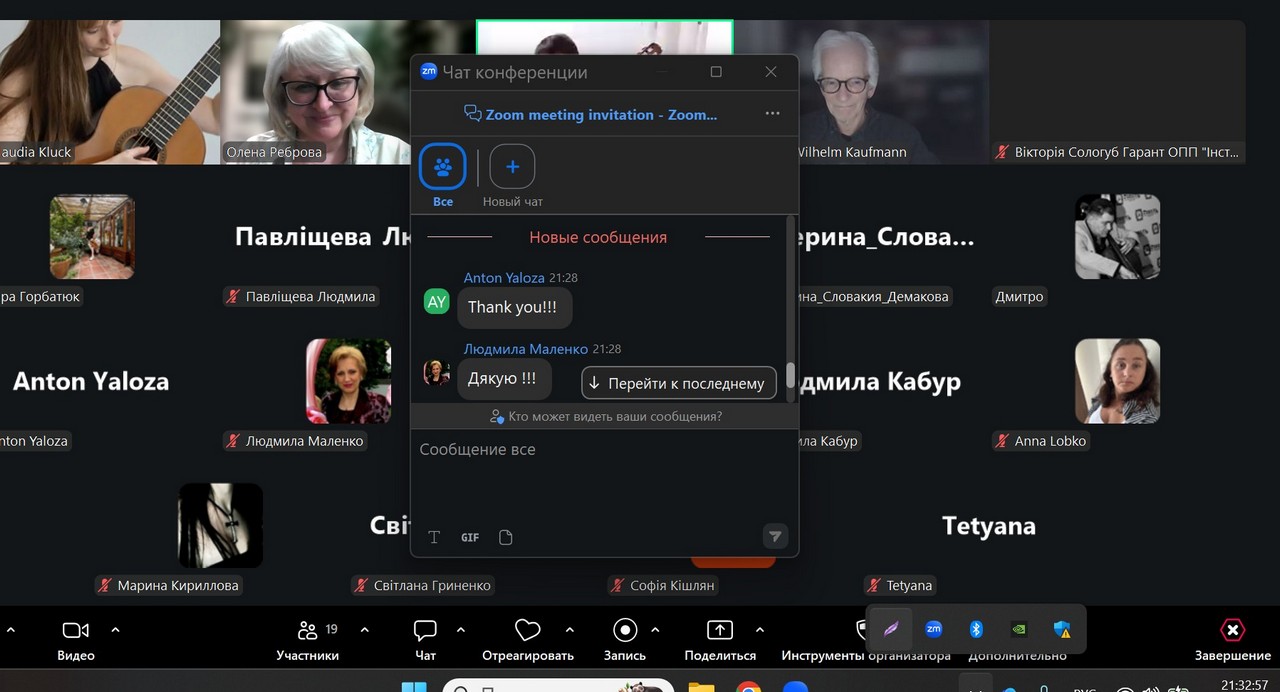
Task: Expand the arrow next to Участники
Action: point(364,630)
